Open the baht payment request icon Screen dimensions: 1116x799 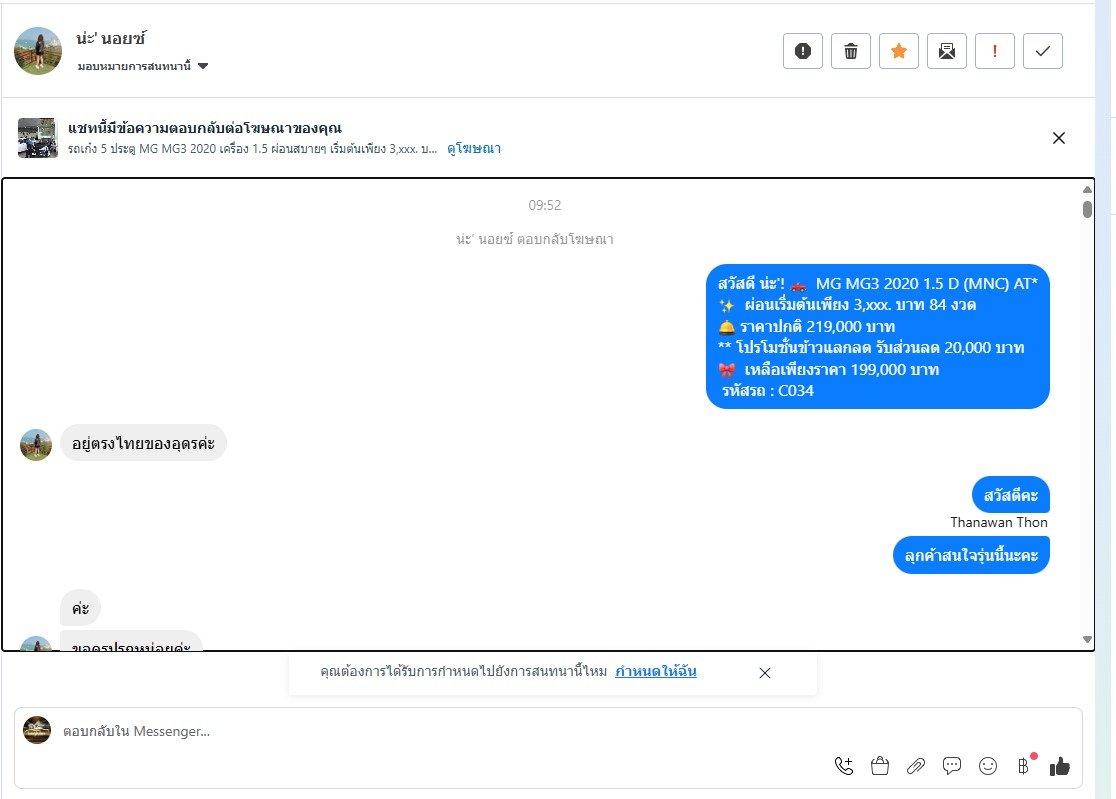[1023, 766]
